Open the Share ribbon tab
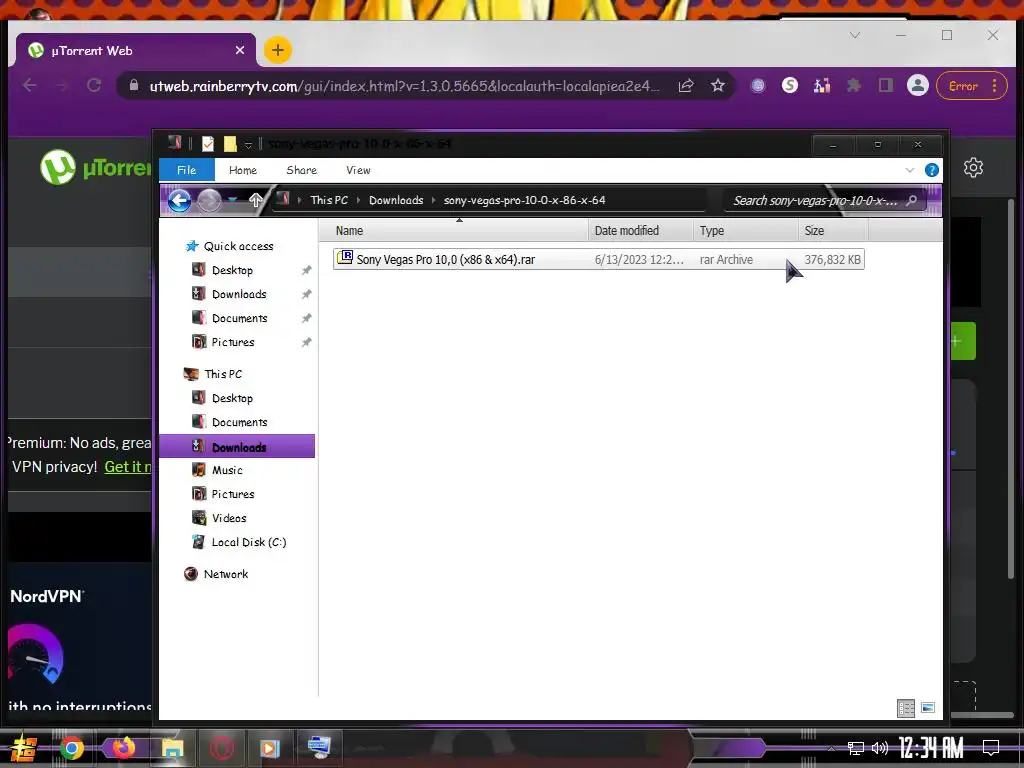1024x768 pixels. 302,170
